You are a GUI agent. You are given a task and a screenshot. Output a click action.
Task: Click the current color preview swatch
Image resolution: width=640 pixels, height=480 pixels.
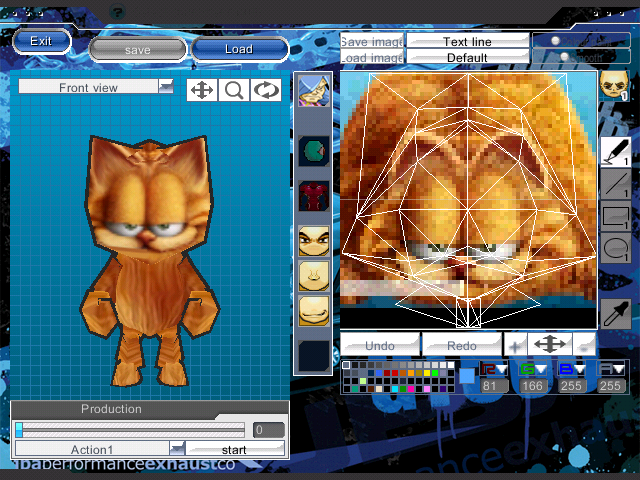click(x=467, y=376)
